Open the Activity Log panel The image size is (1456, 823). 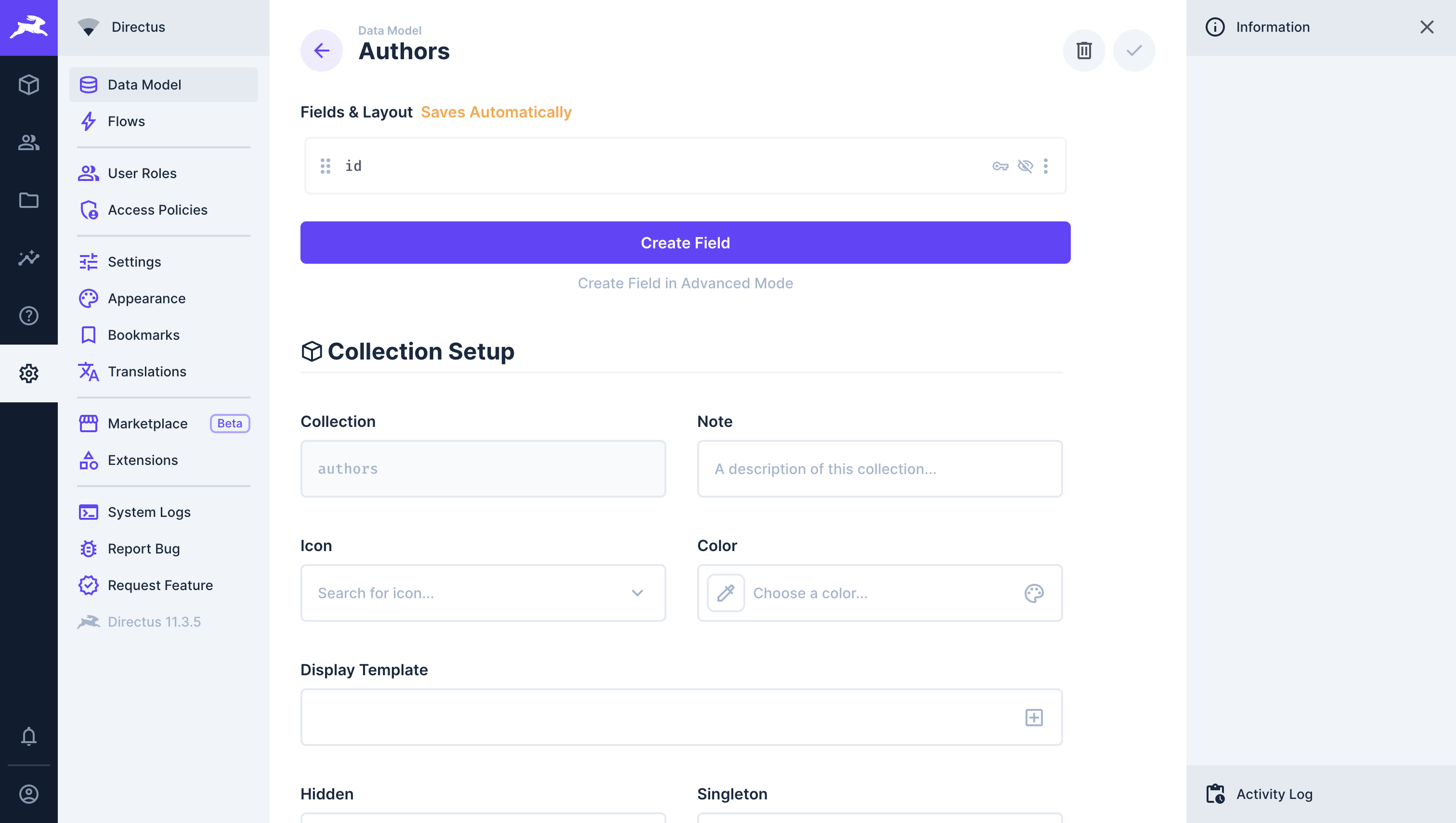pos(1274,794)
